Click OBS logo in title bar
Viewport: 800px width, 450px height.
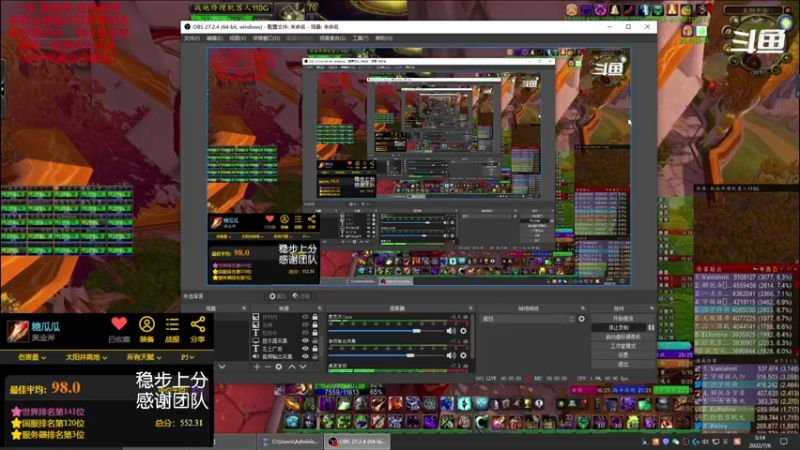(x=187, y=27)
